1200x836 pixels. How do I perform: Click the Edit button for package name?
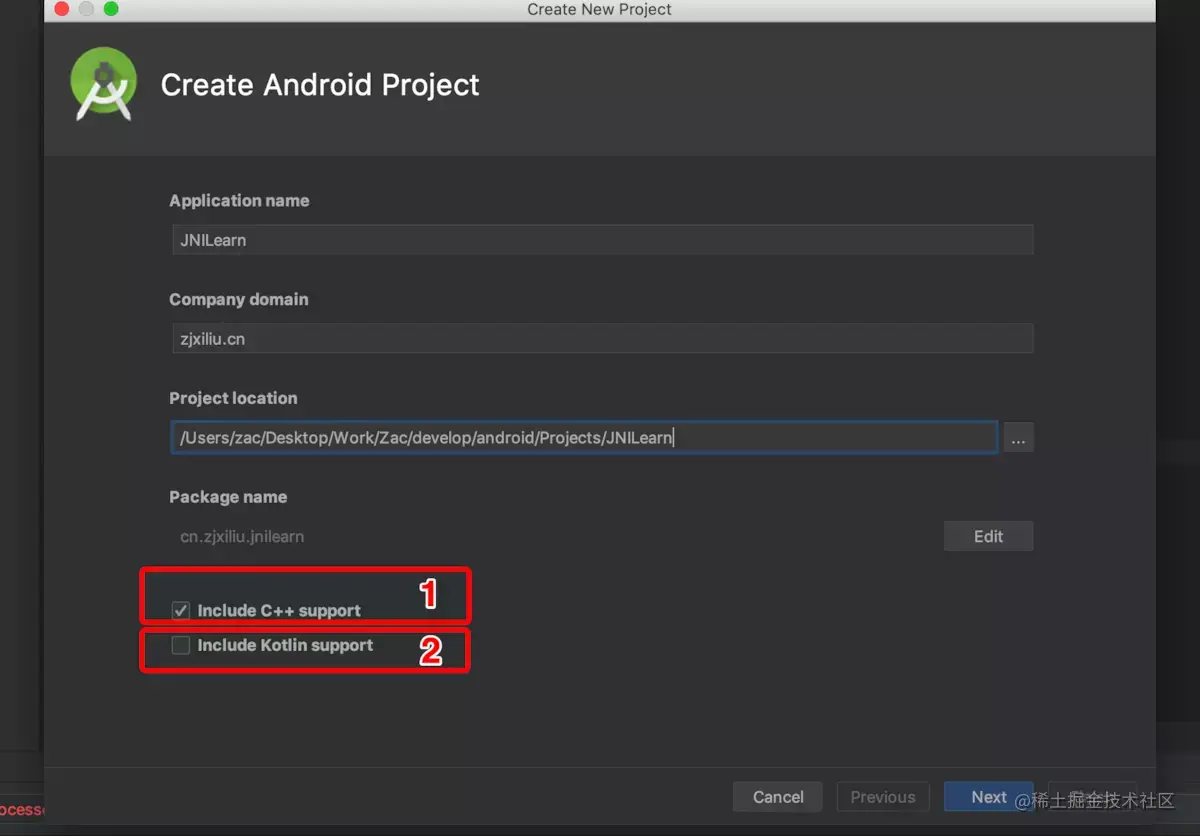pos(988,536)
